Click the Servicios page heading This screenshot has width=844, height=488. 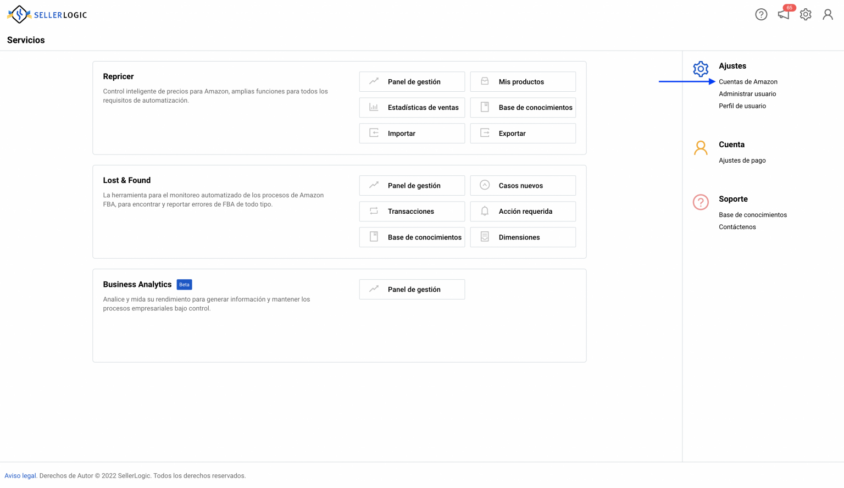tap(26, 40)
